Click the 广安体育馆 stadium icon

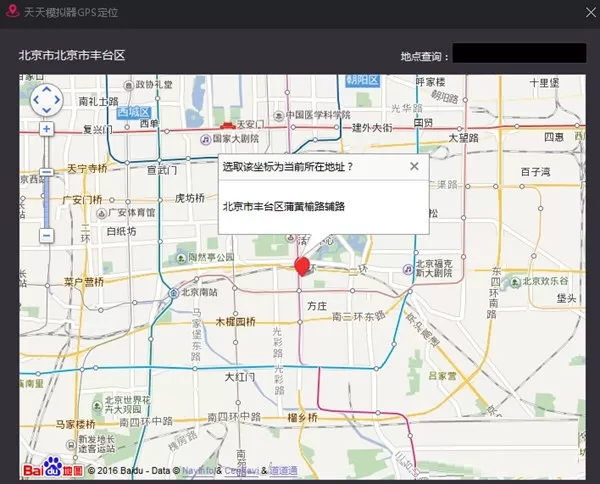[x=101, y=213]
